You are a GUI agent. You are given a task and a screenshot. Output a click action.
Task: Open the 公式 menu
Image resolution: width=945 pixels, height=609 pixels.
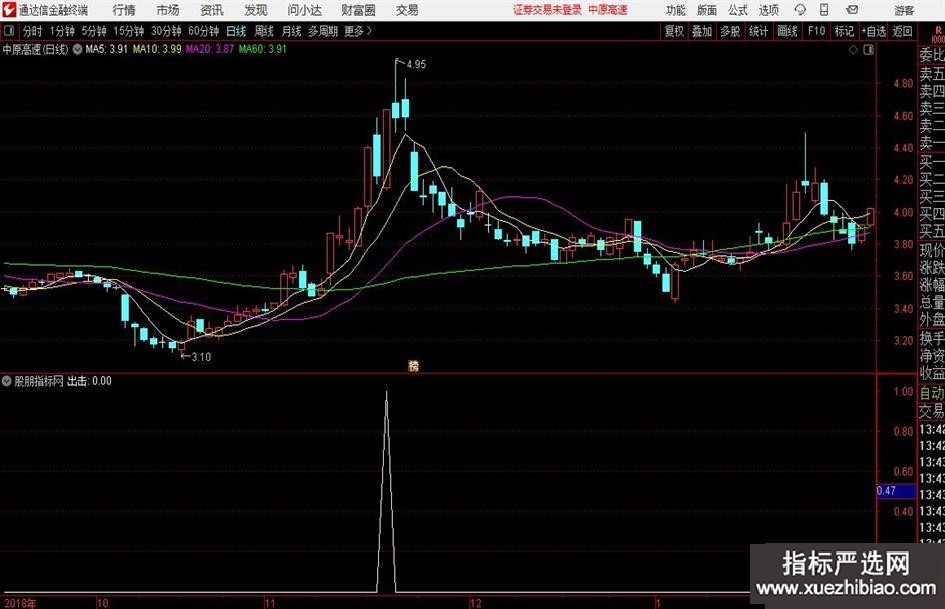click(738, 10)
